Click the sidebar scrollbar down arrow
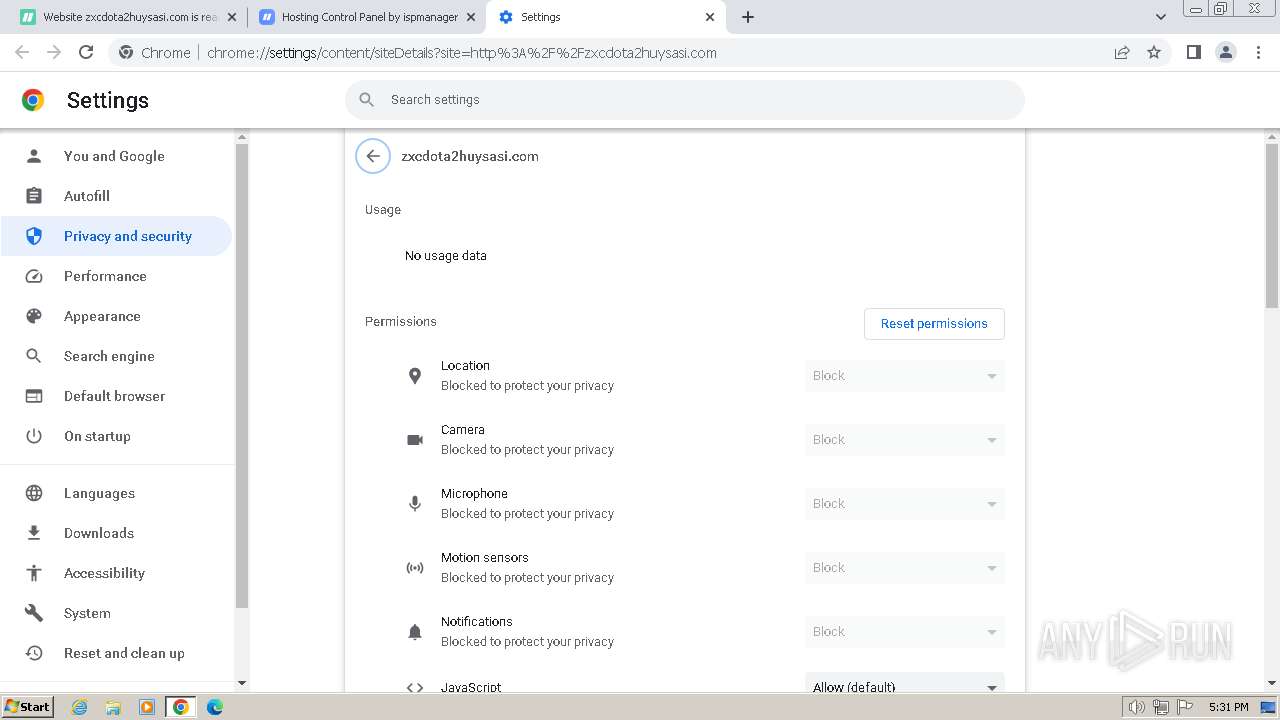Viewport: 1280px width, 720px height. 241,684
